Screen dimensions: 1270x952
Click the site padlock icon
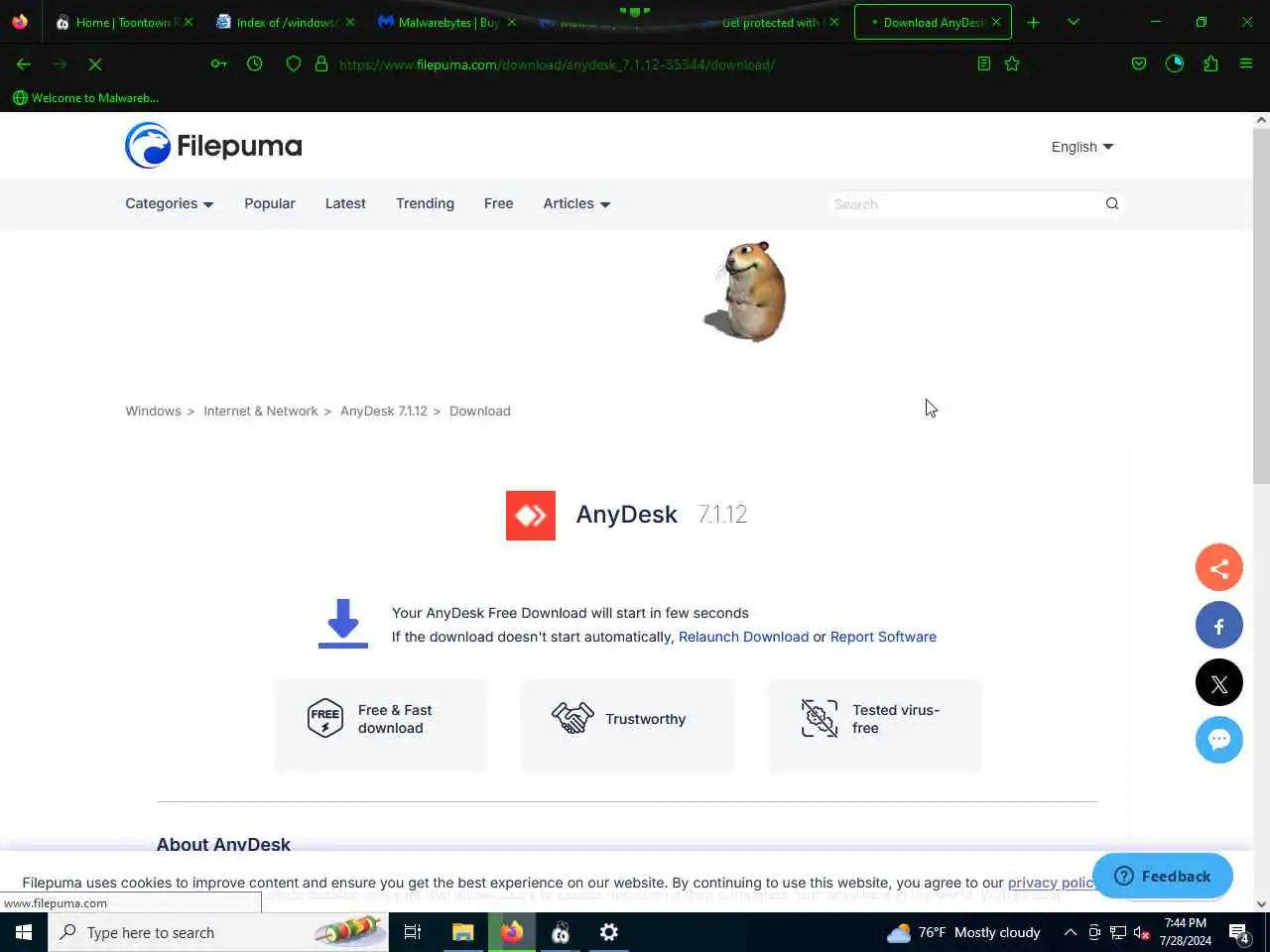coord(320,63)
